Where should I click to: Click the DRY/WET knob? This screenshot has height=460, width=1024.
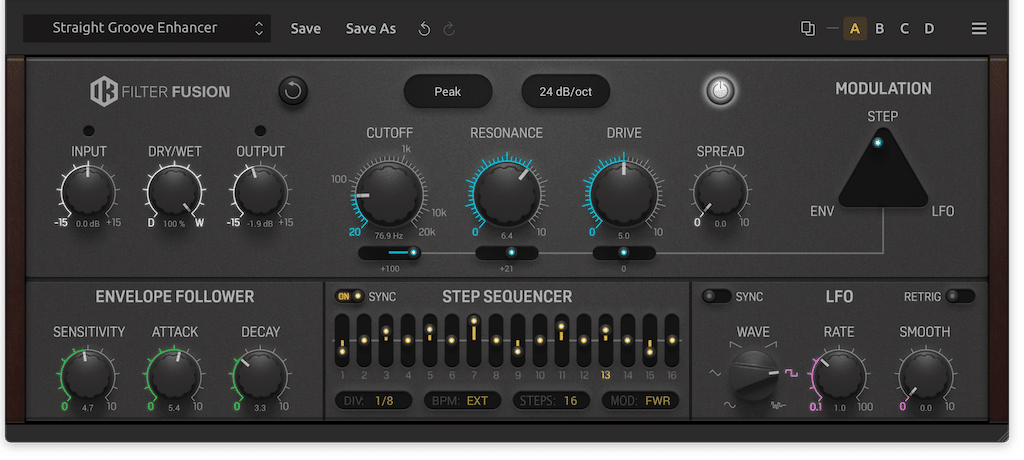click(174, 191)
